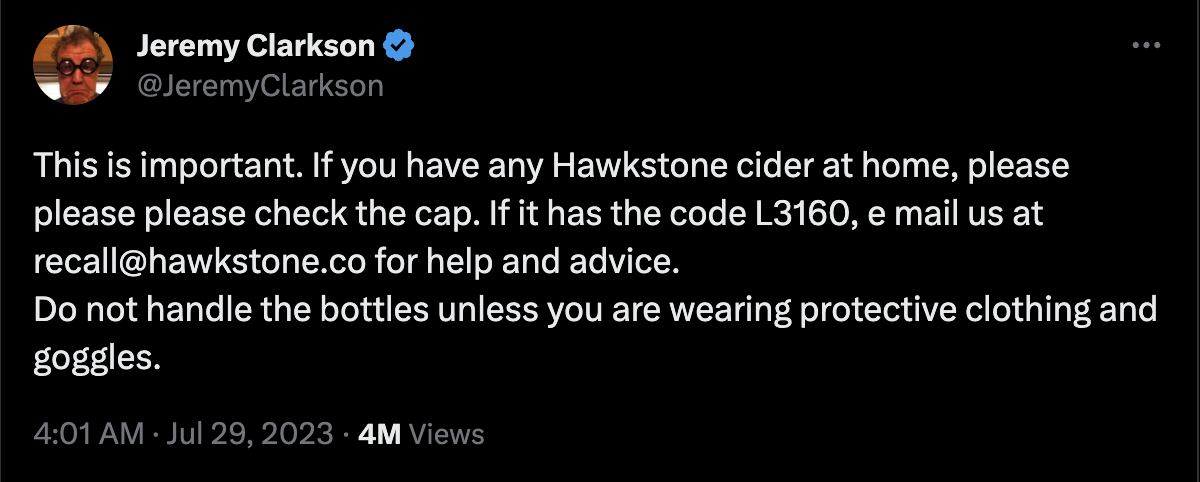Click the Views label
1200x482 pixels.
[x=447, y=434]
